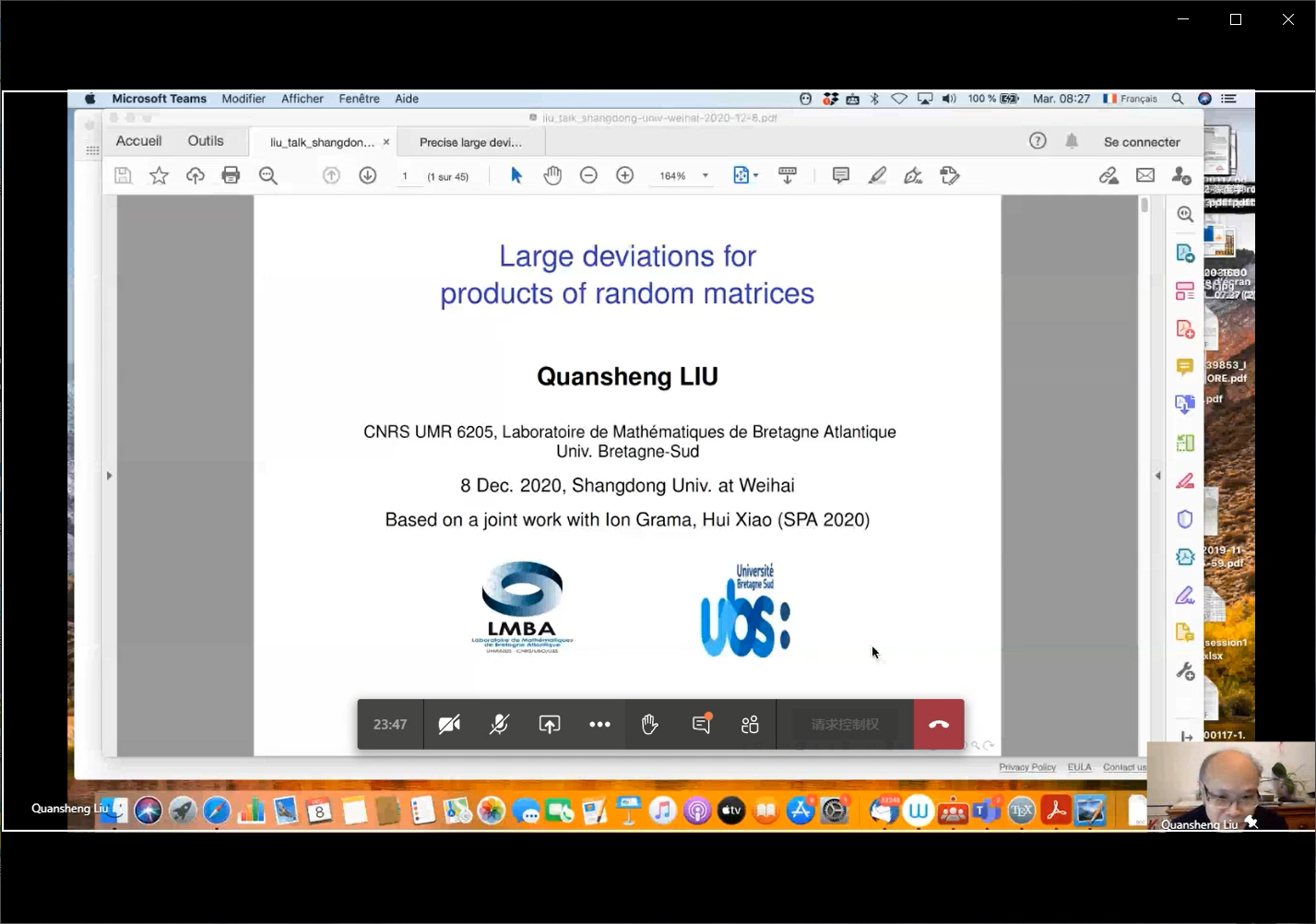Unmute the microphone in the call bar
The width and height of the screenshot is (1316, 924).
pos(499,725)
